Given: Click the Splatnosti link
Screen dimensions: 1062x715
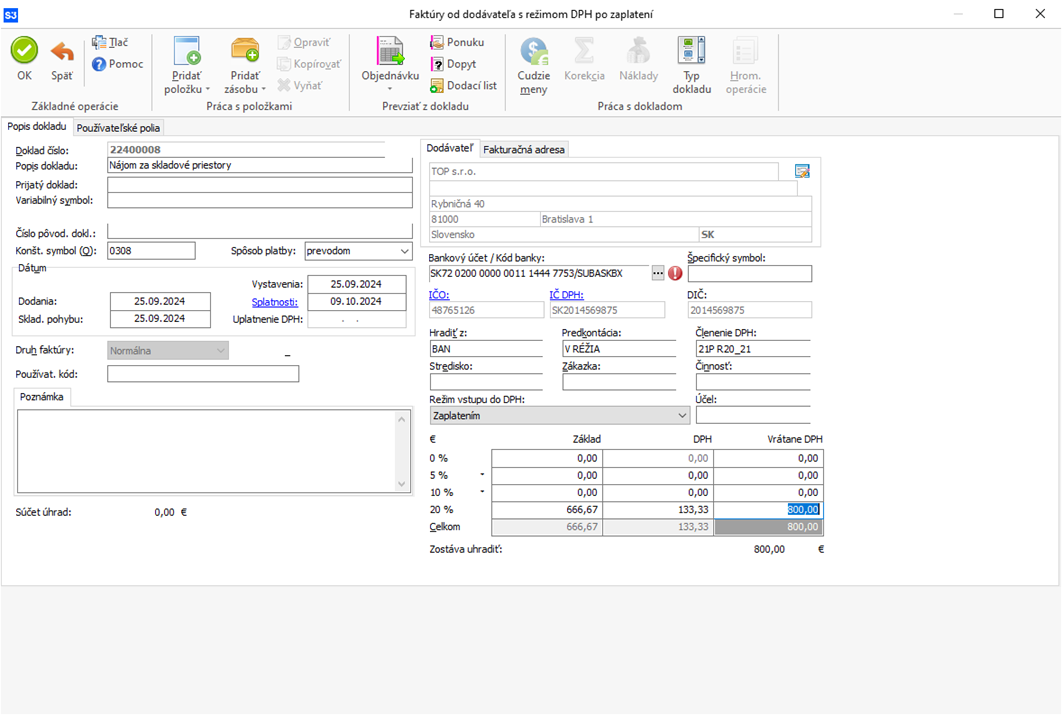Looking at the screenshot, I should click(x=274, y=302).
